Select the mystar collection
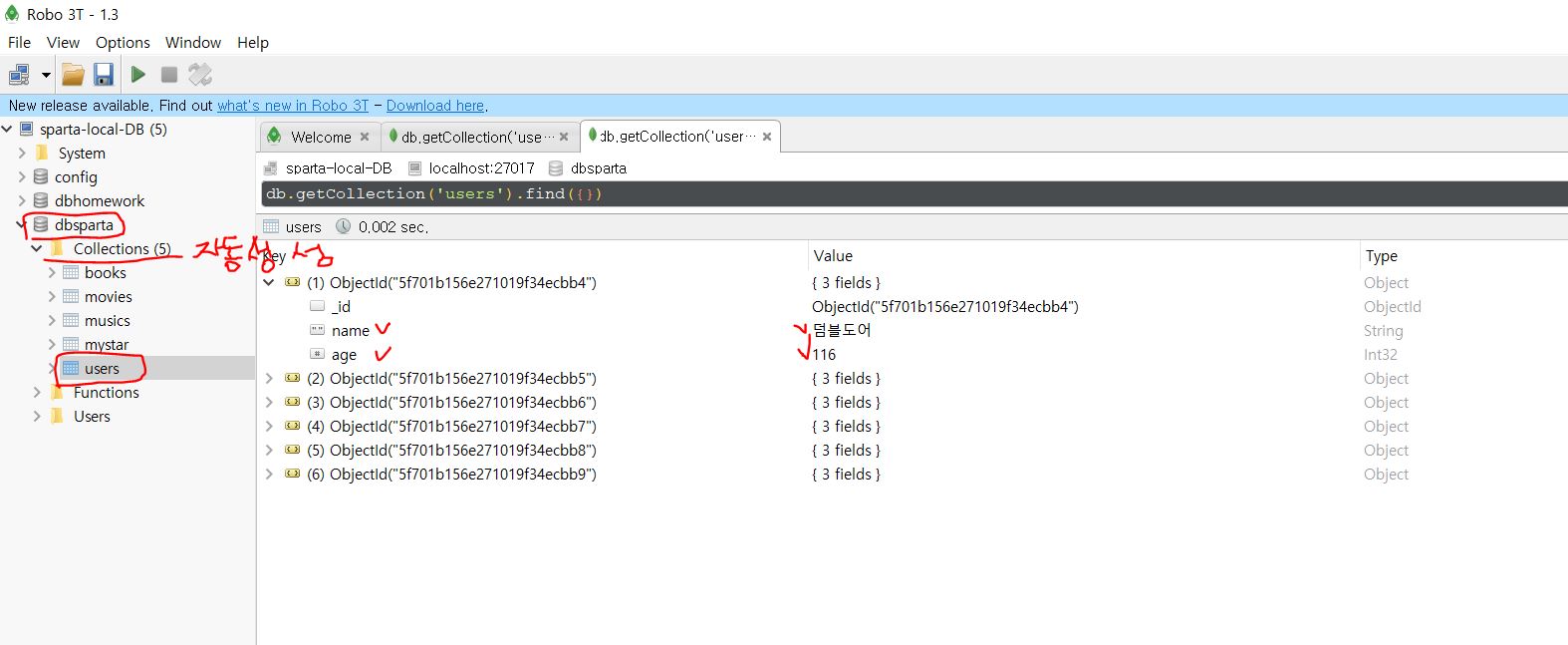 point(107,344)
